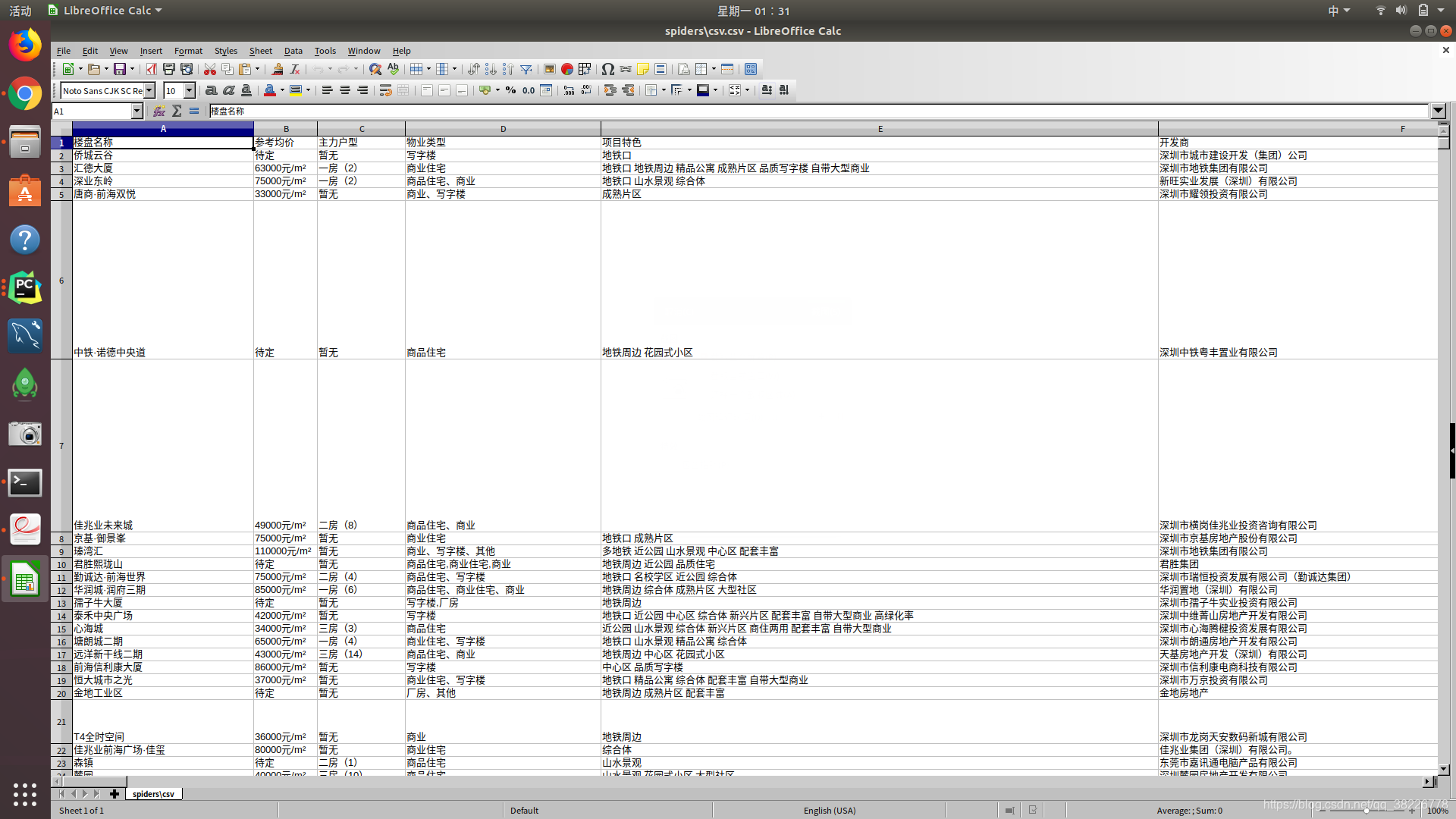Click column E header
The height and width of the screenshot is (819, 1456).
(x=880, y=129)
